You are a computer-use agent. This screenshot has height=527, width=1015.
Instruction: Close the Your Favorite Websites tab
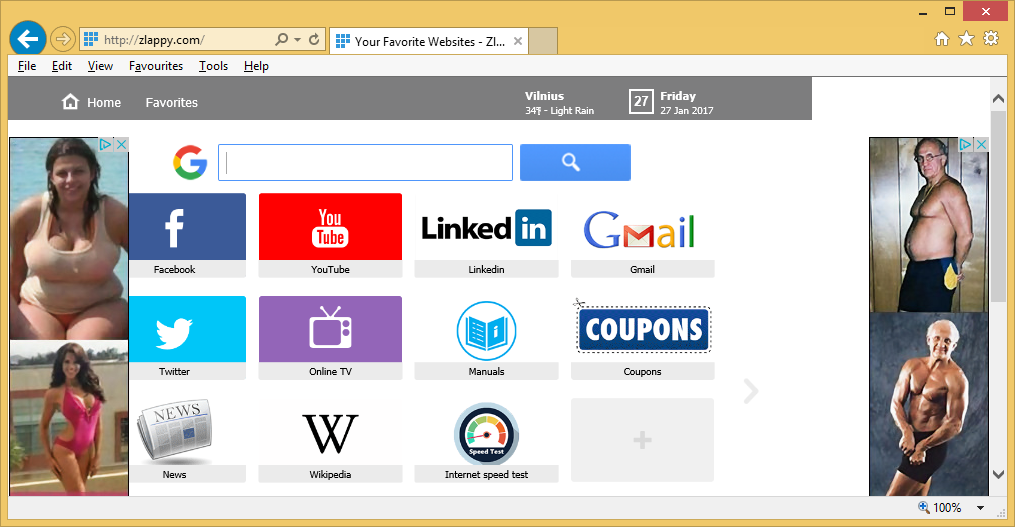(518, 41)
